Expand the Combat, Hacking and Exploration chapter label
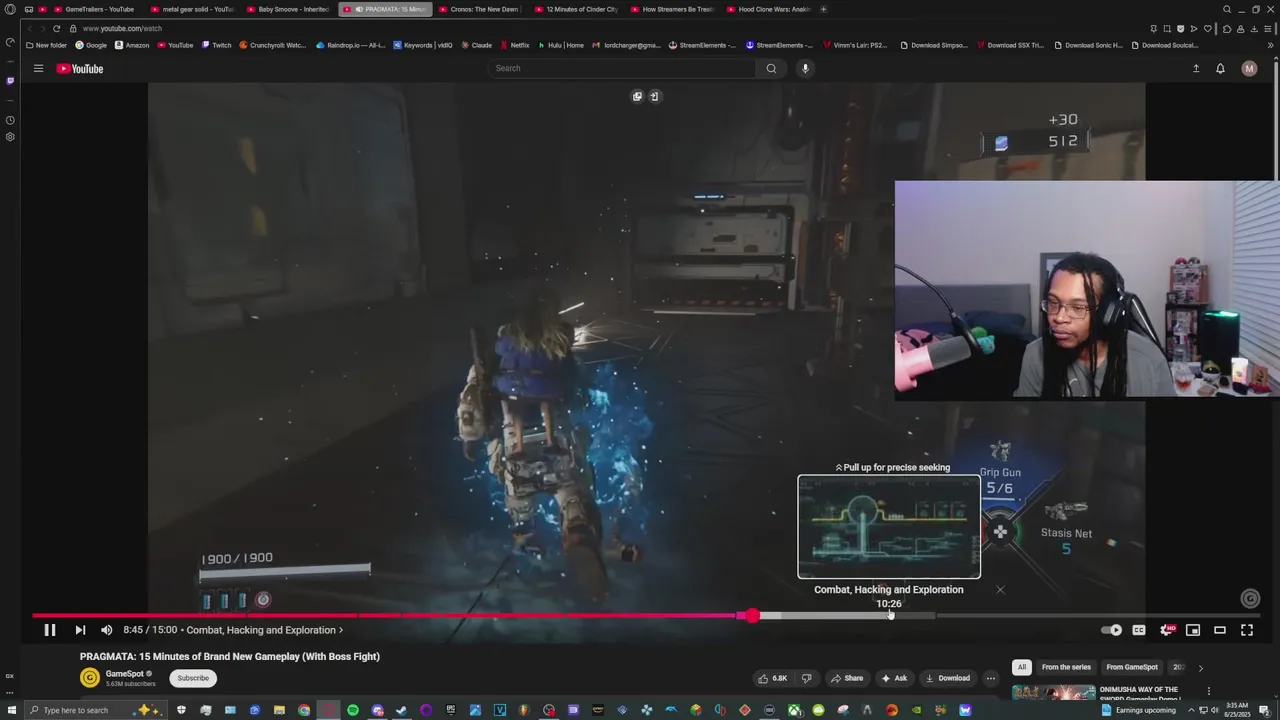This screenshot has height=720, width=1280. pyautogui.click(x=264, y=630)
